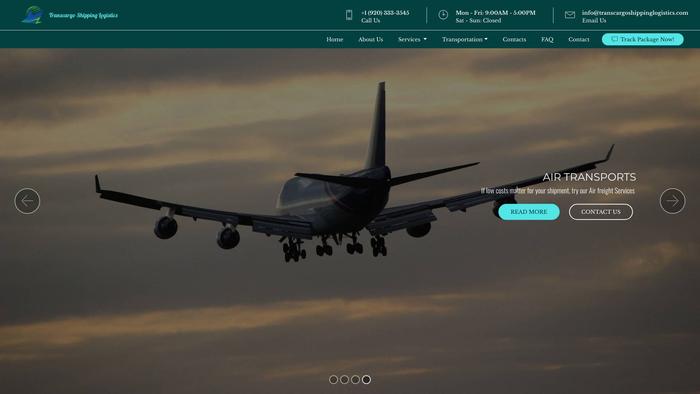Click the clock icon next to business hours
This screenshot has height=394, width=700.
pyautogui.click(x=443, y=15)
